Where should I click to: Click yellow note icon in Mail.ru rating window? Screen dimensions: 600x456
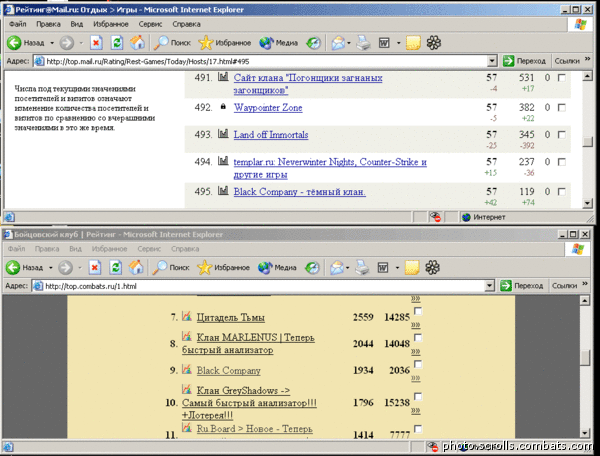413,43
